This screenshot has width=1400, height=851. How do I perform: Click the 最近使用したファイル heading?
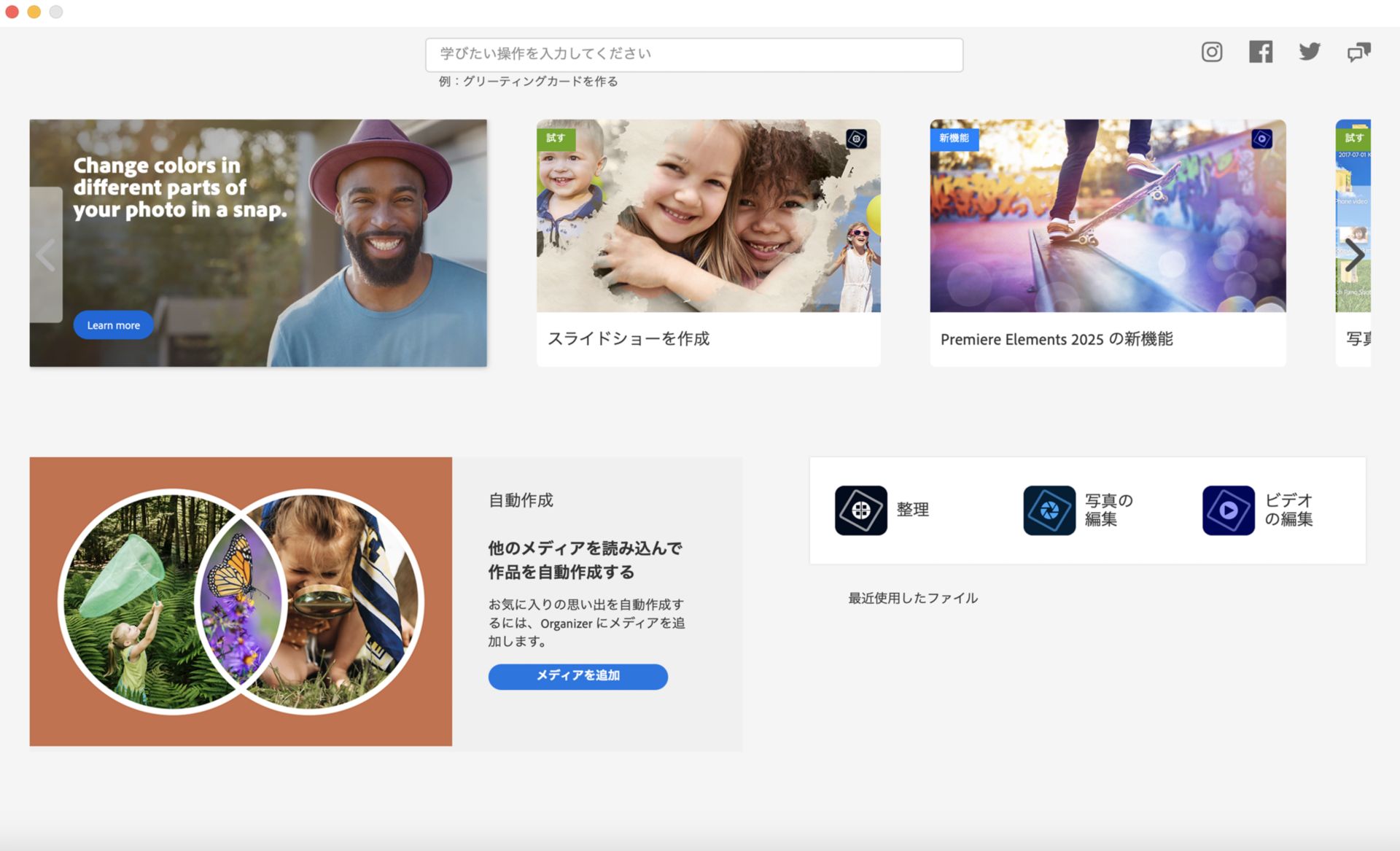(x=913, y=598)
